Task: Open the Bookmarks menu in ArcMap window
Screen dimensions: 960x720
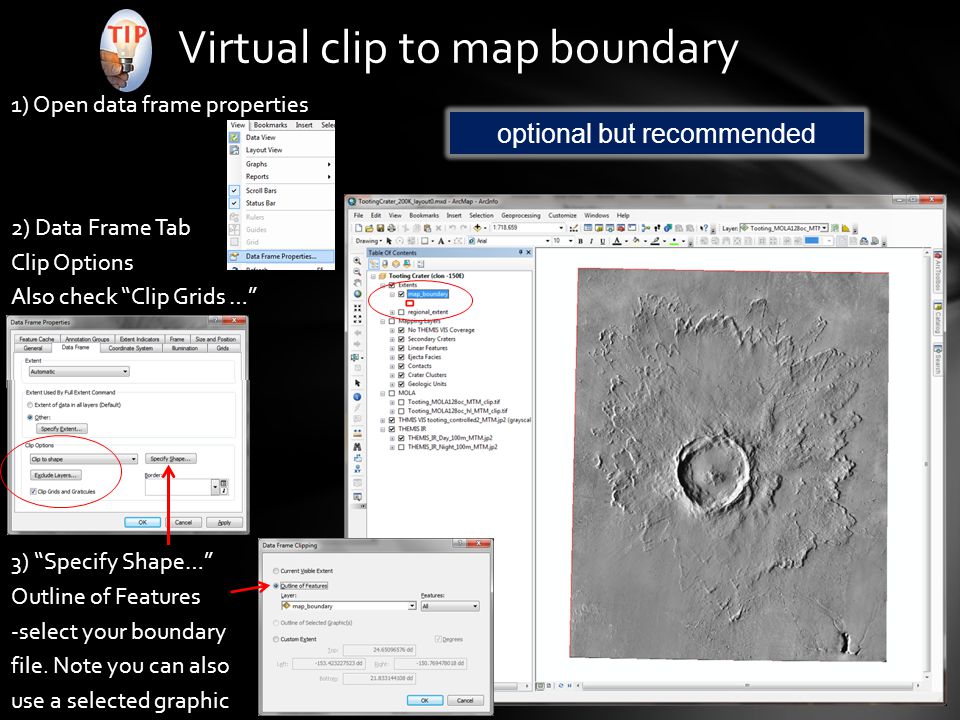Action: [424, 216]
